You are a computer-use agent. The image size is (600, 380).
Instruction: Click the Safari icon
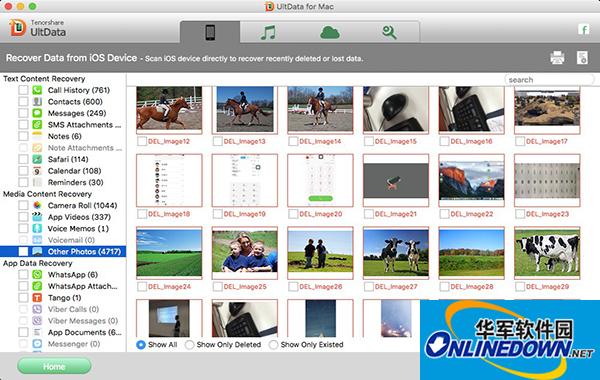pos(37,159)
